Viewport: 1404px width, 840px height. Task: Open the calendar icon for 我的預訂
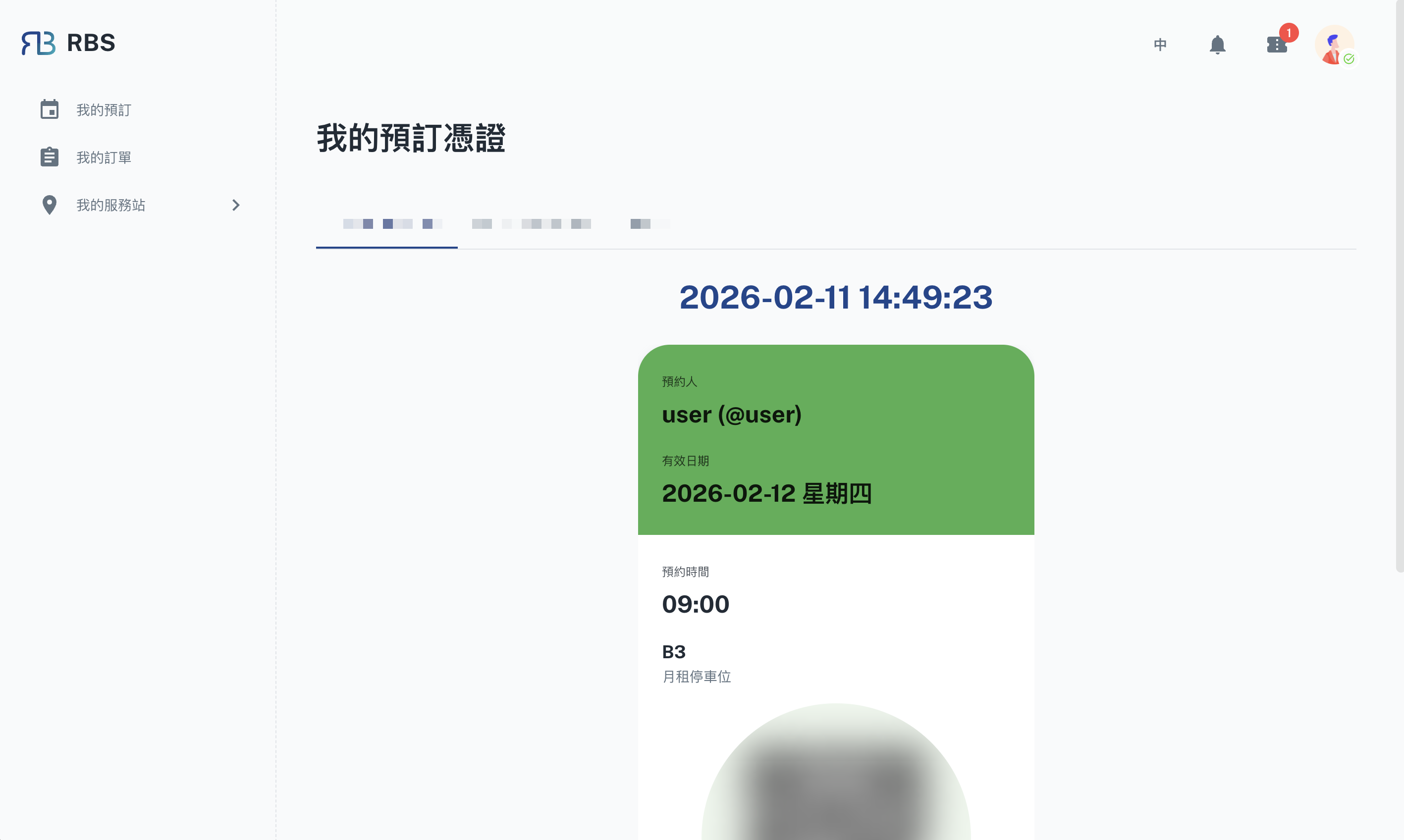49,109
